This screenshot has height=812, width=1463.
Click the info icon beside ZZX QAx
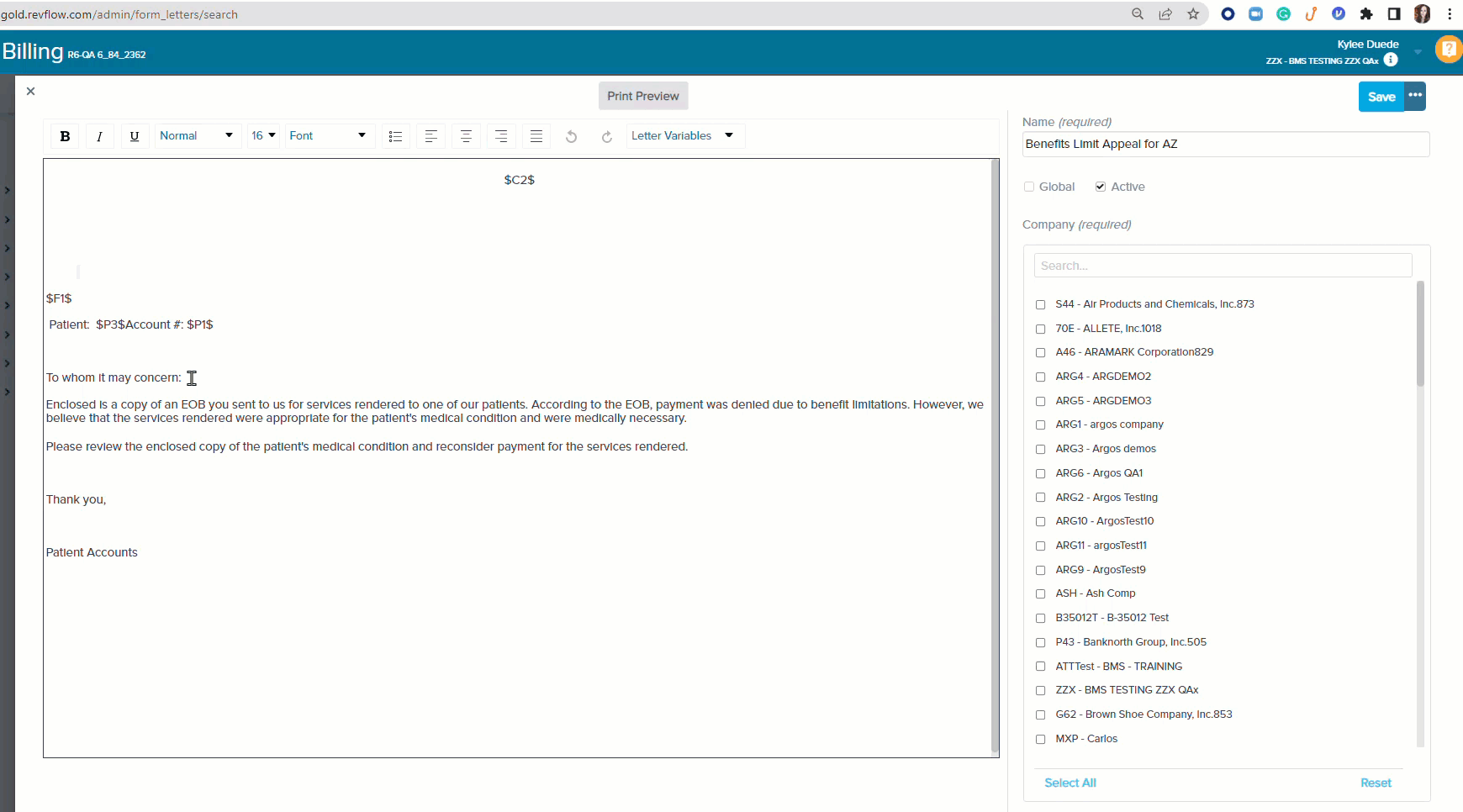(x=1391, y=60)
